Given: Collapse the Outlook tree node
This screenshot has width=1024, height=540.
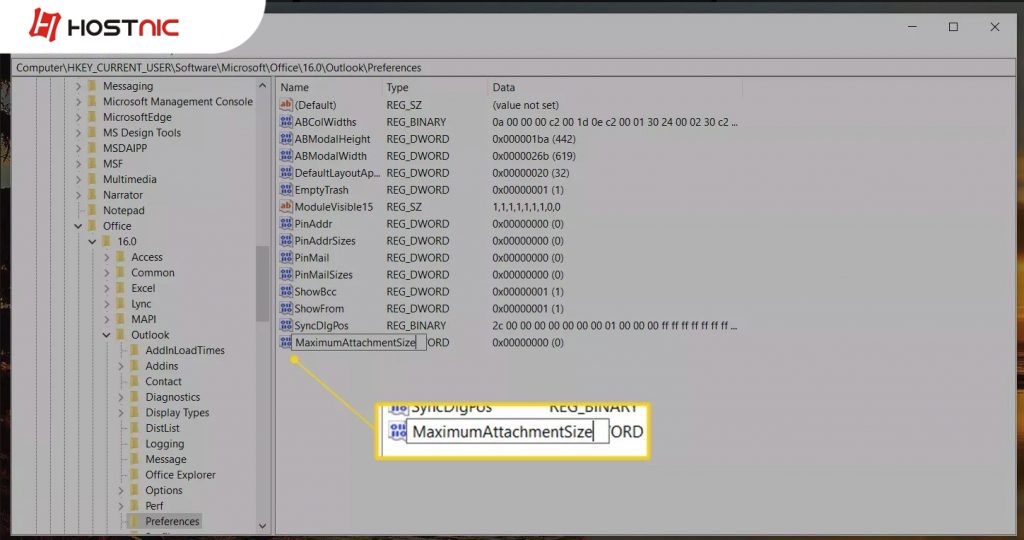Looking at the screenshot, I should tap(106, 335).
